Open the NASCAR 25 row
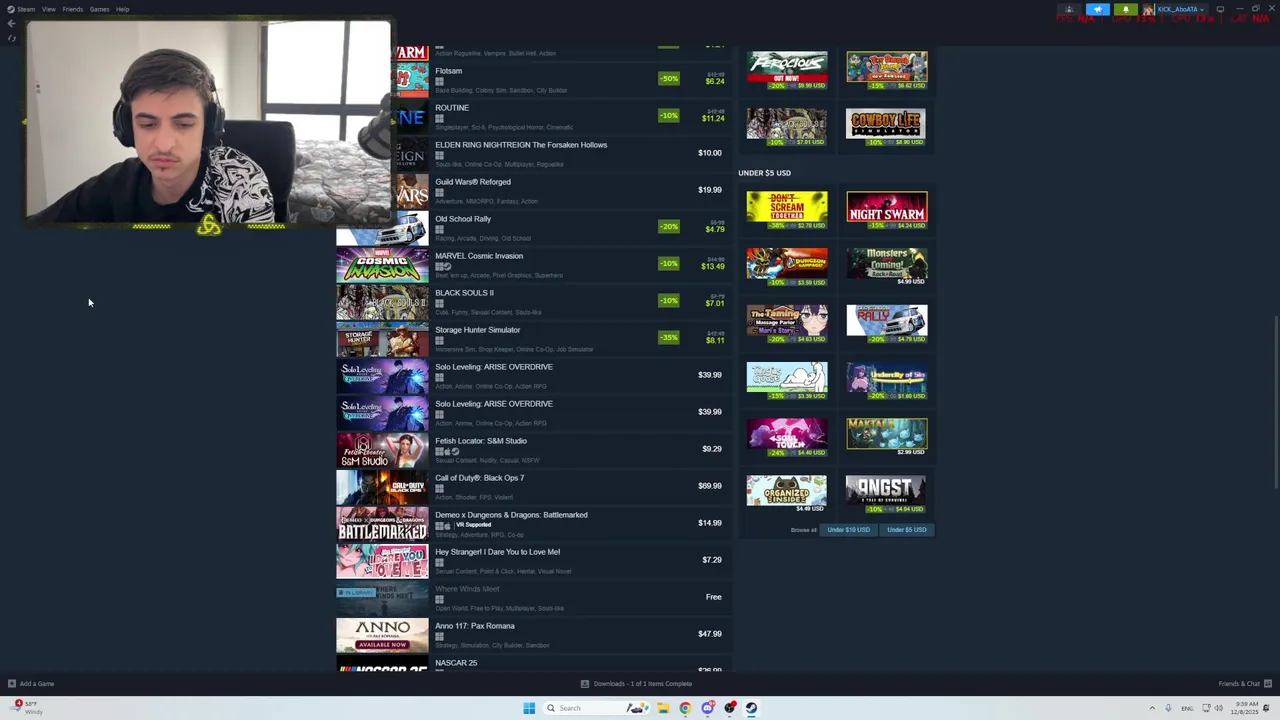Screen dimensions: 1280x720 (x=533, y=663)
